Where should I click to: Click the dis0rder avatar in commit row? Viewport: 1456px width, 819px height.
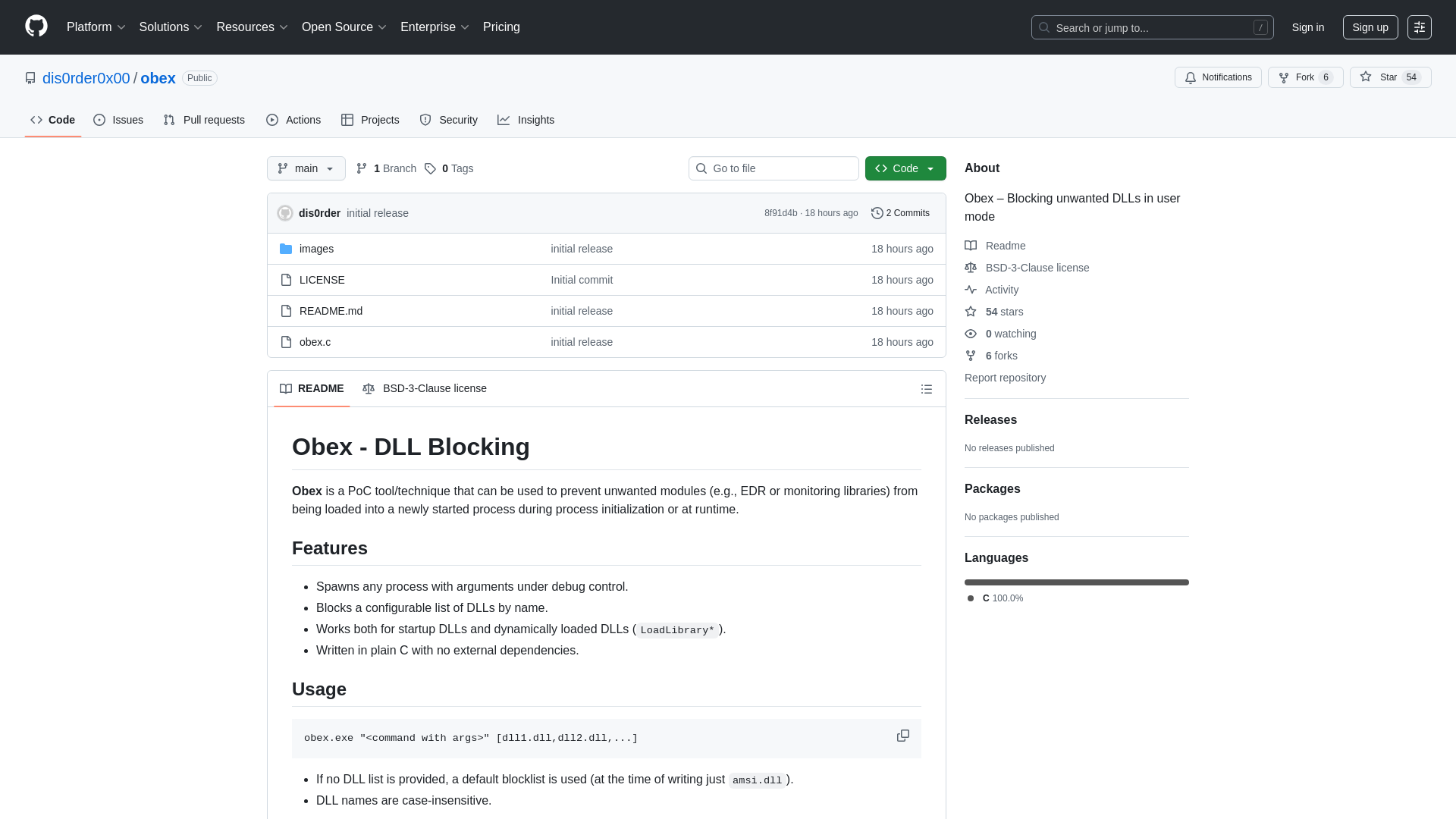285,213
